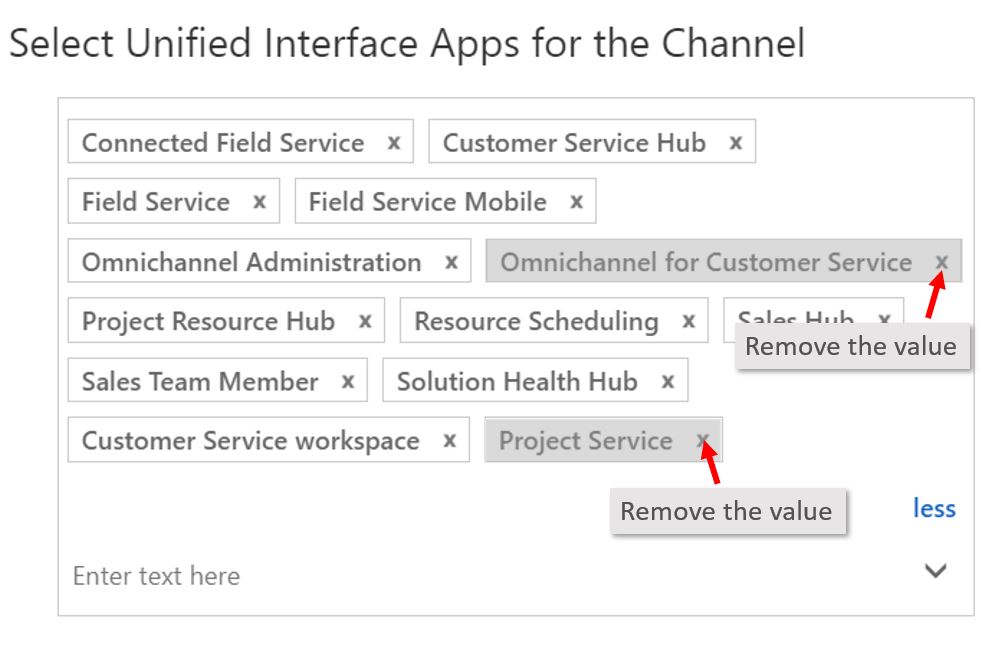Remove the Project Resource Hub tag
The image size is (1006, 649).
pyautogui.click(x=365, y=321)
